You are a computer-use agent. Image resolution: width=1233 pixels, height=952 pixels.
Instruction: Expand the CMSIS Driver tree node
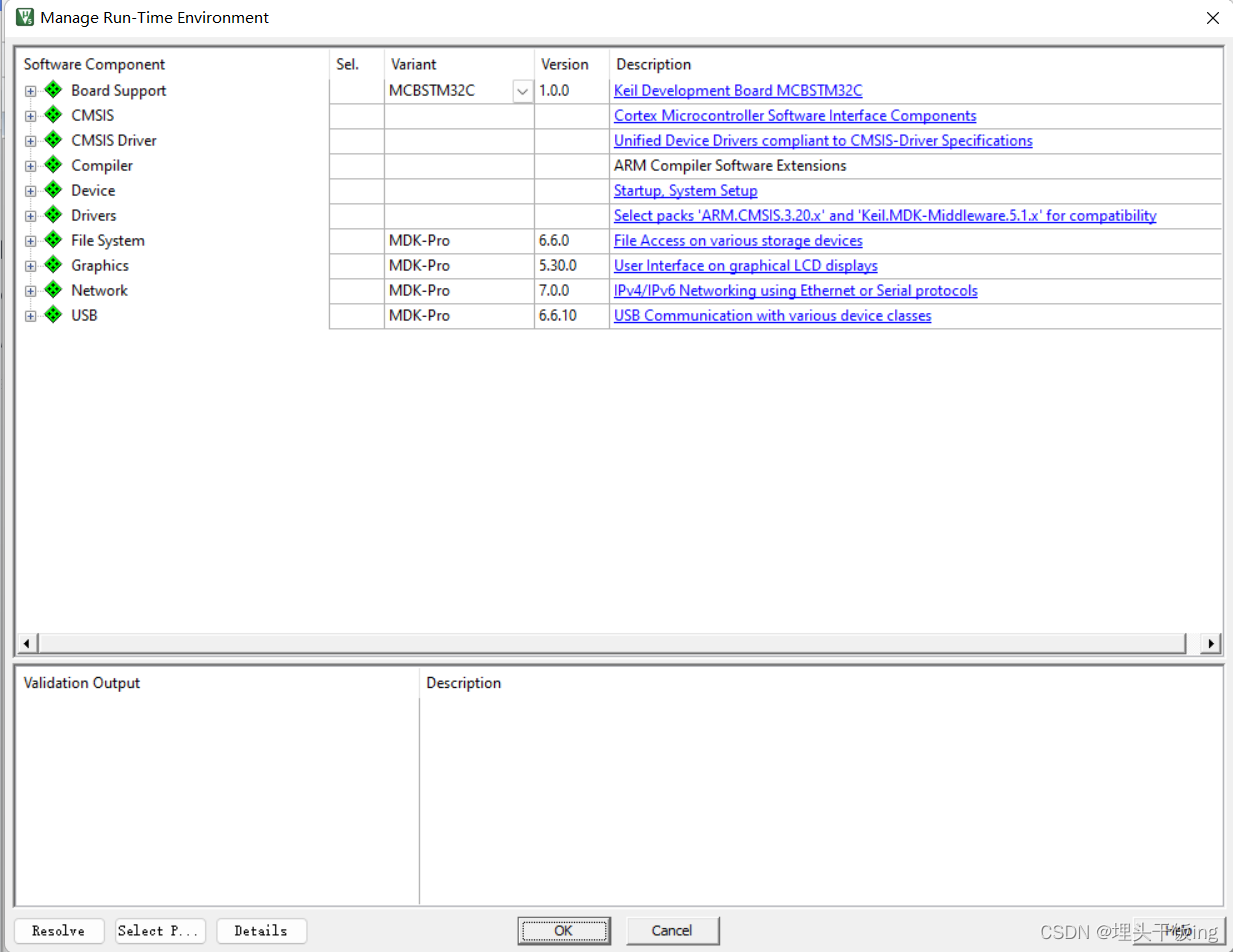tap(31, 141)
